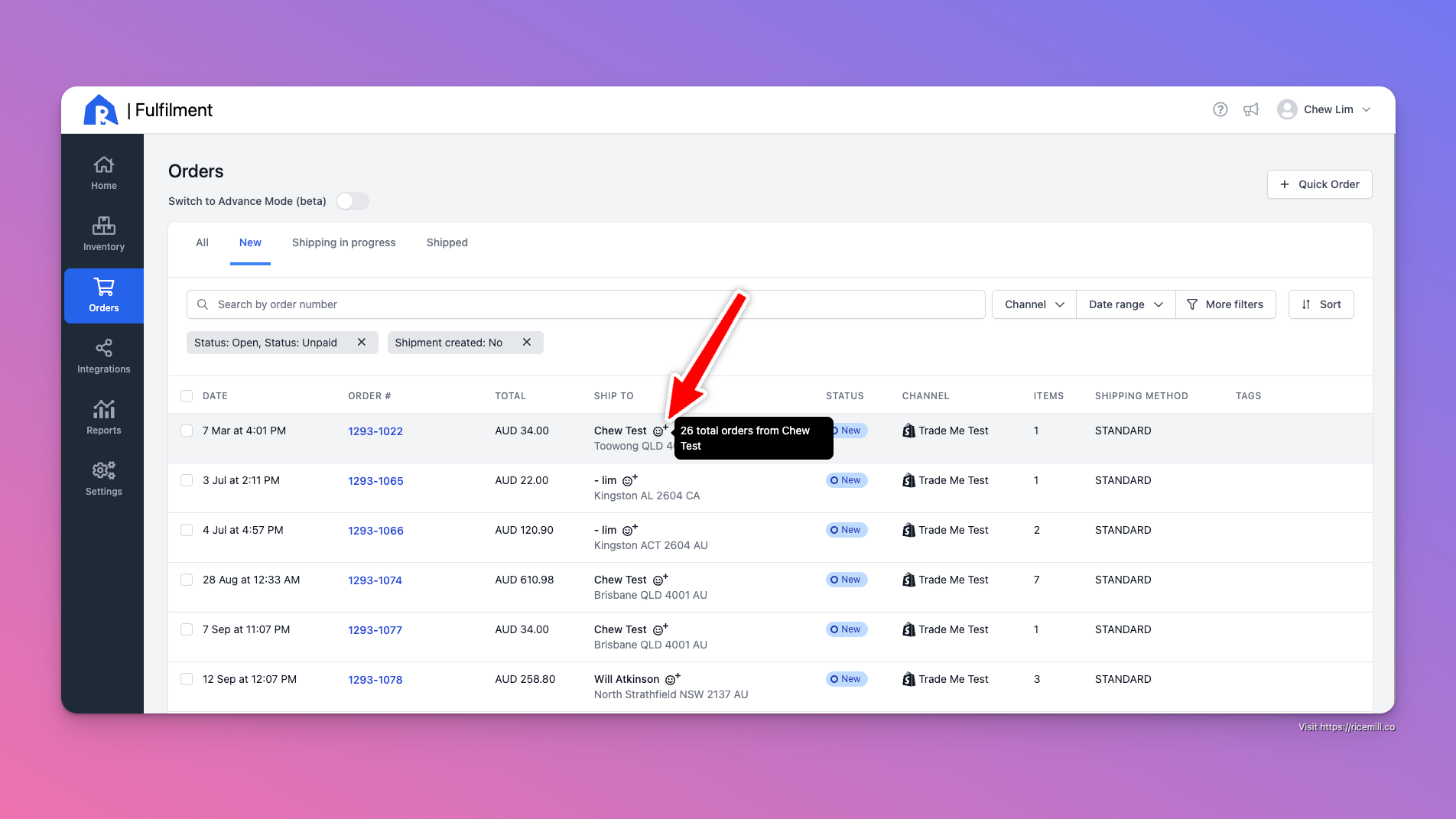Open order link 1293-1074
Screen dimensions: 1456x819
(375, 580)
